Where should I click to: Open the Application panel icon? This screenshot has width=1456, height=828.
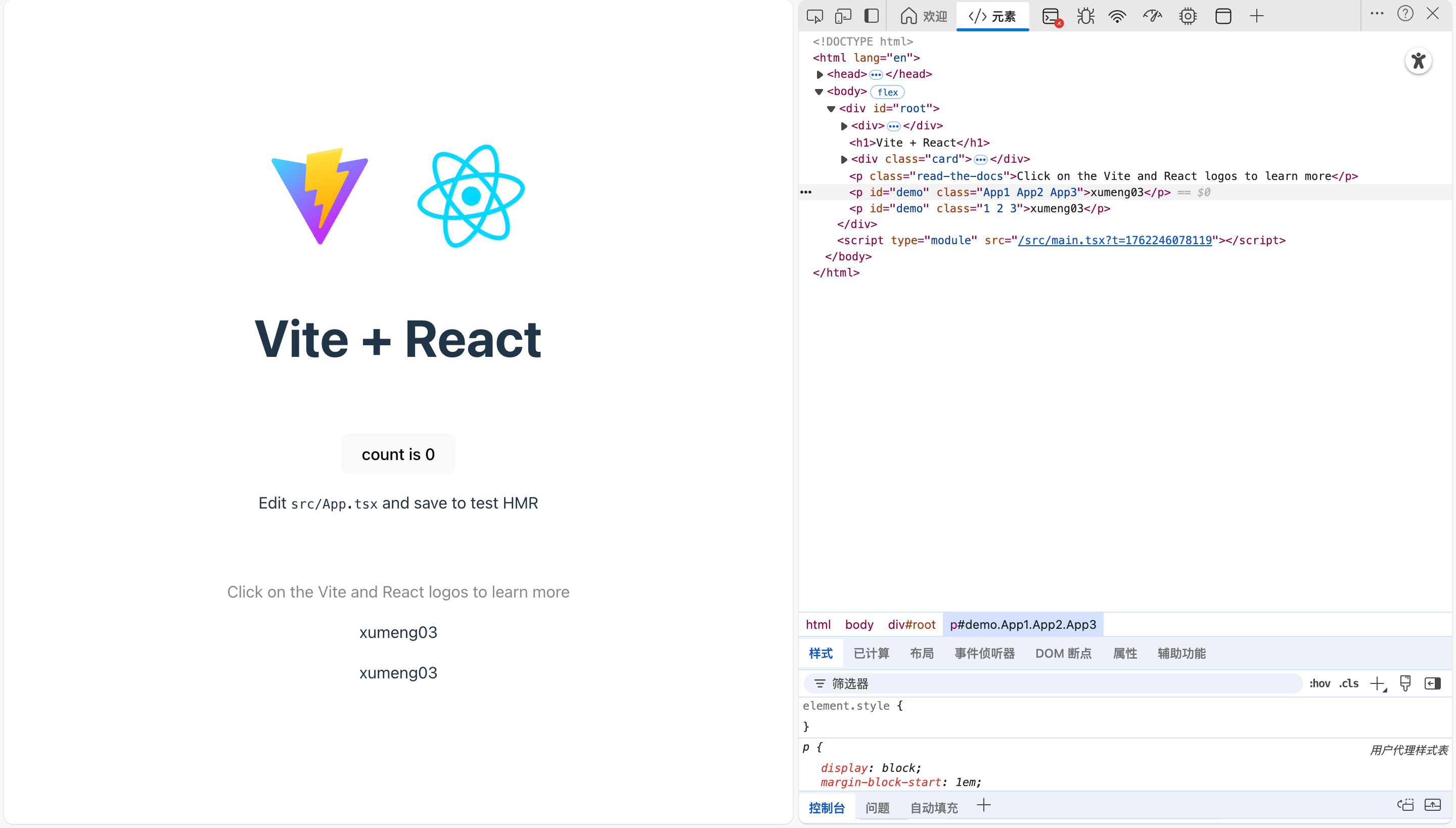coord(1223,16)
